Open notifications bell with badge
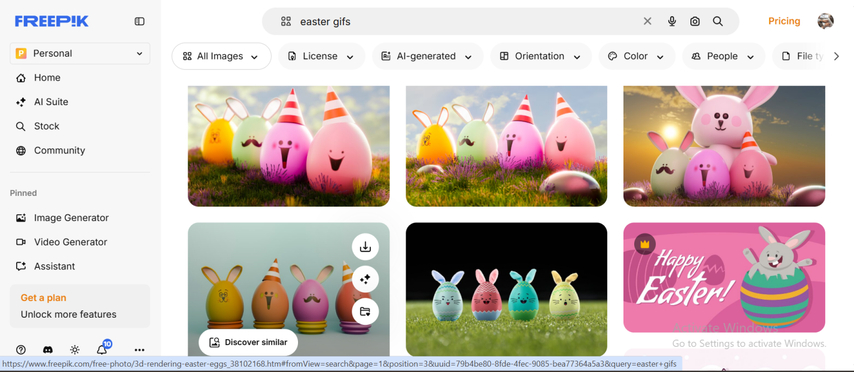Screen dimensions: 854x372 pos(102,349)
